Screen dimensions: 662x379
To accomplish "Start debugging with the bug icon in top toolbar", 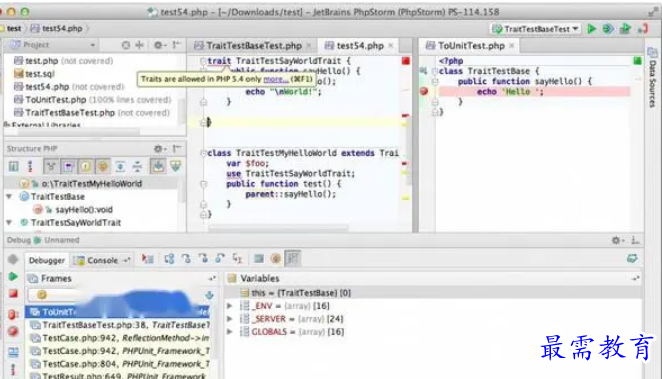I will 608,29.
